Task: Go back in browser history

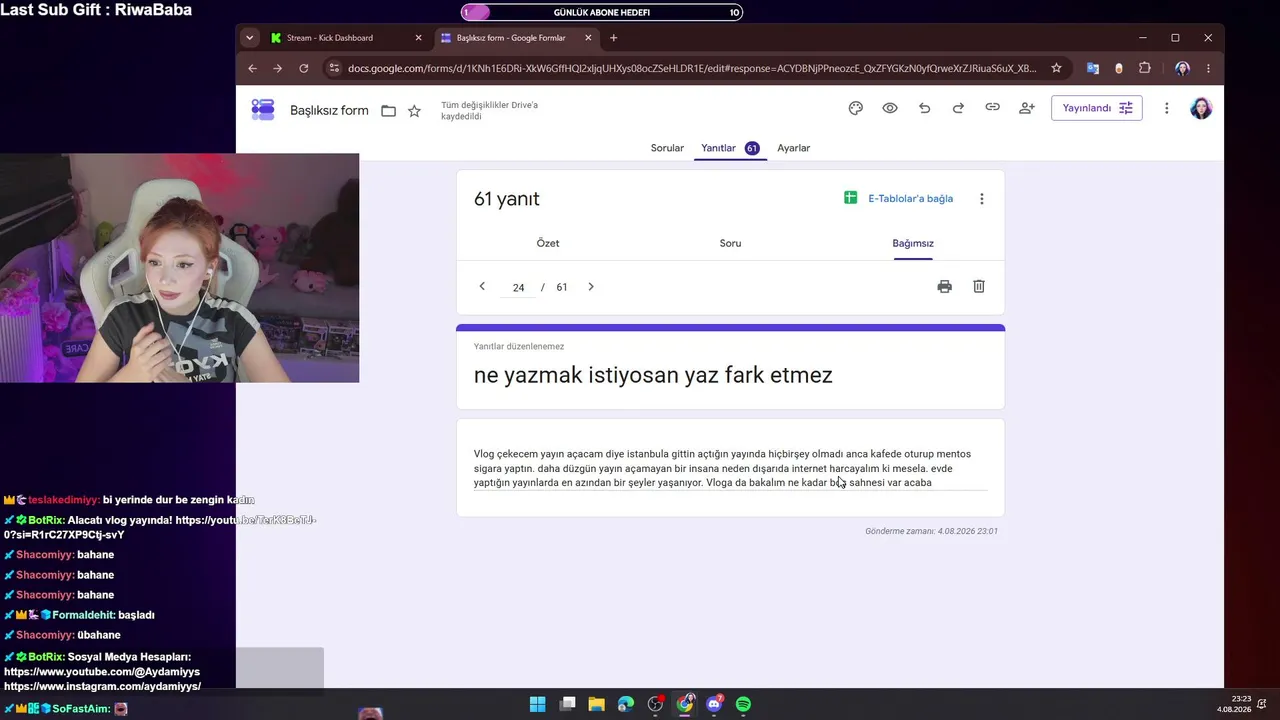Action: point(252,68)
